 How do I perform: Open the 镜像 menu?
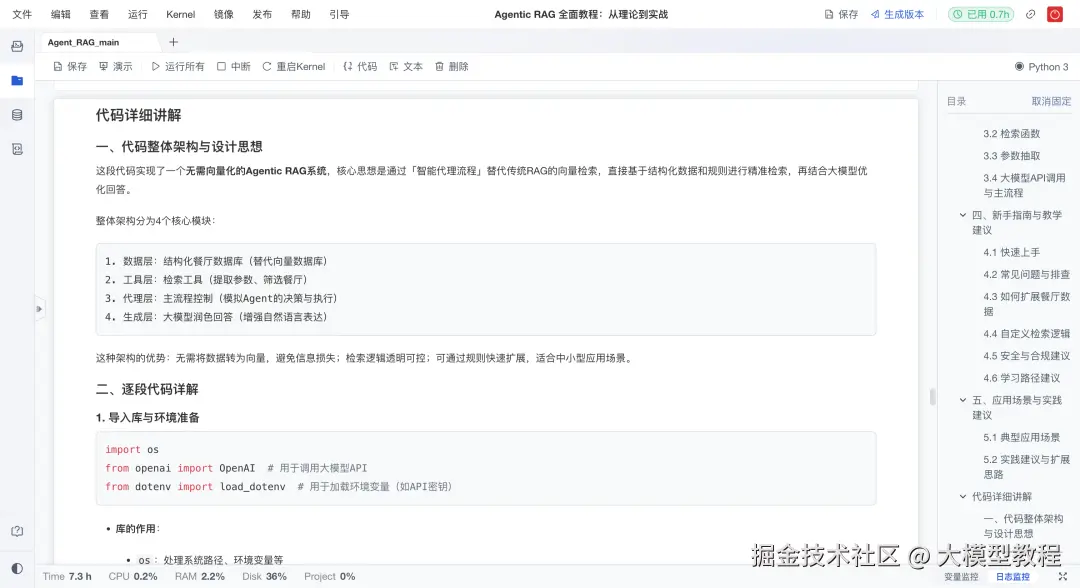click(224, 14)
